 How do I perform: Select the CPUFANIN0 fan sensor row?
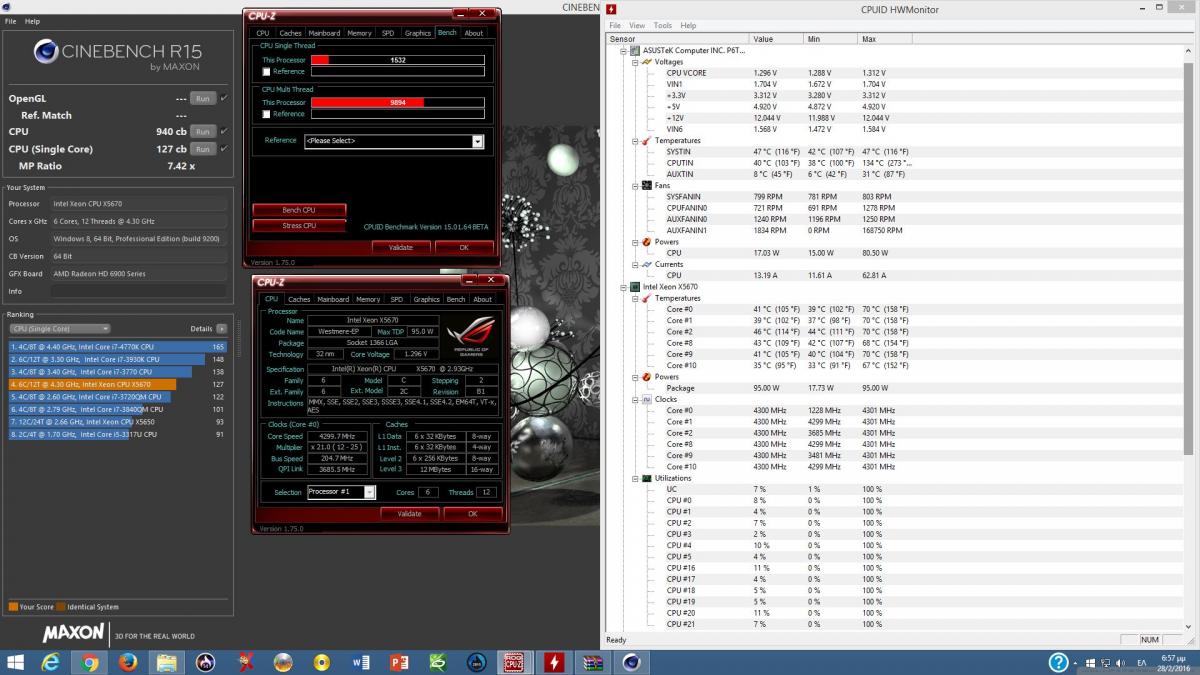(895, 208)
